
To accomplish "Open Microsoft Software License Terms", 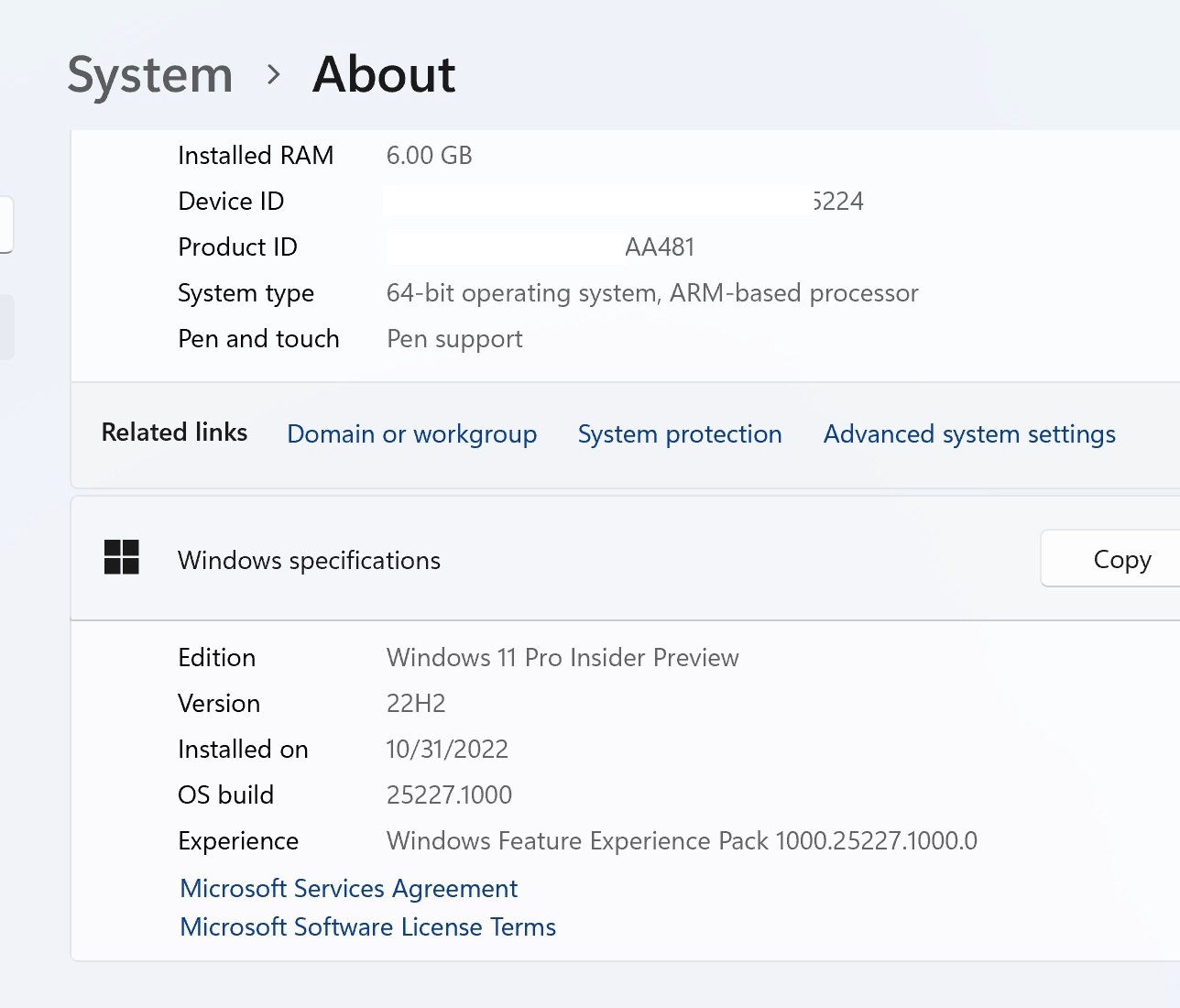I will [367, 926].
